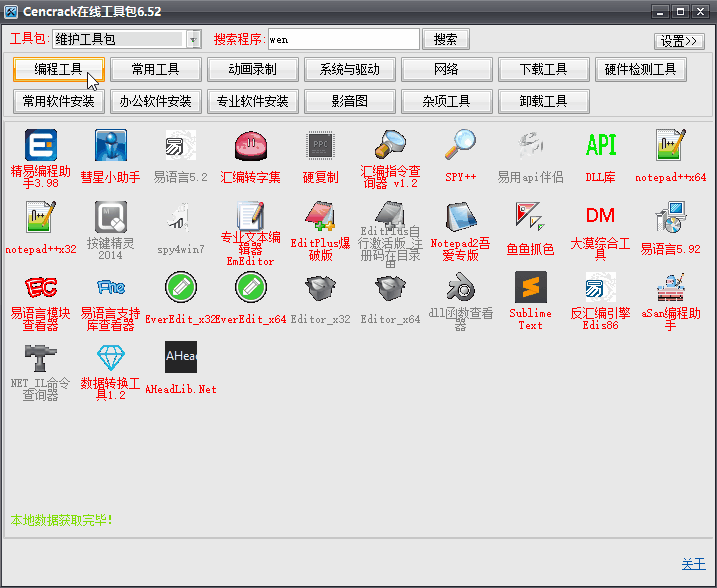Click the 大漠综合工具 DM icon

(x=601, y=216)
